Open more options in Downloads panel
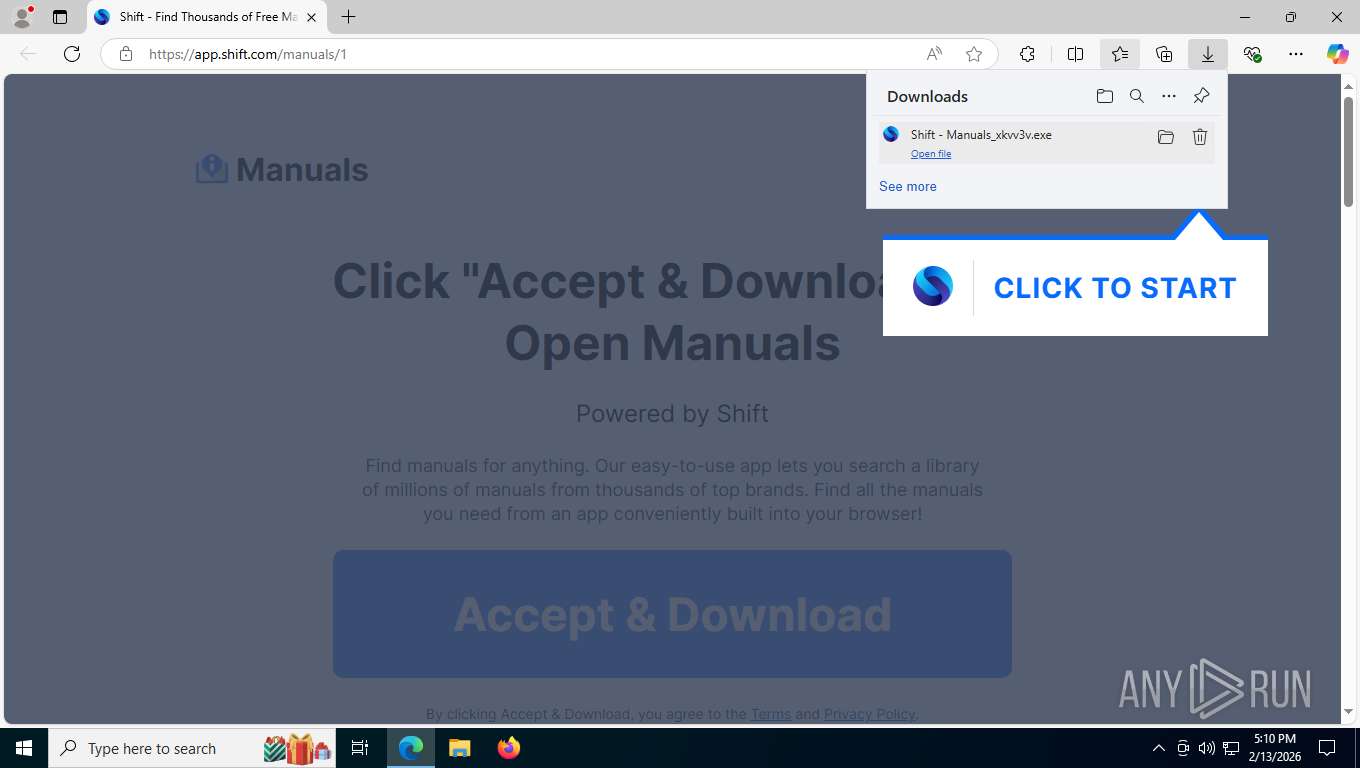1360x768 pixels. click(1169, 96)
